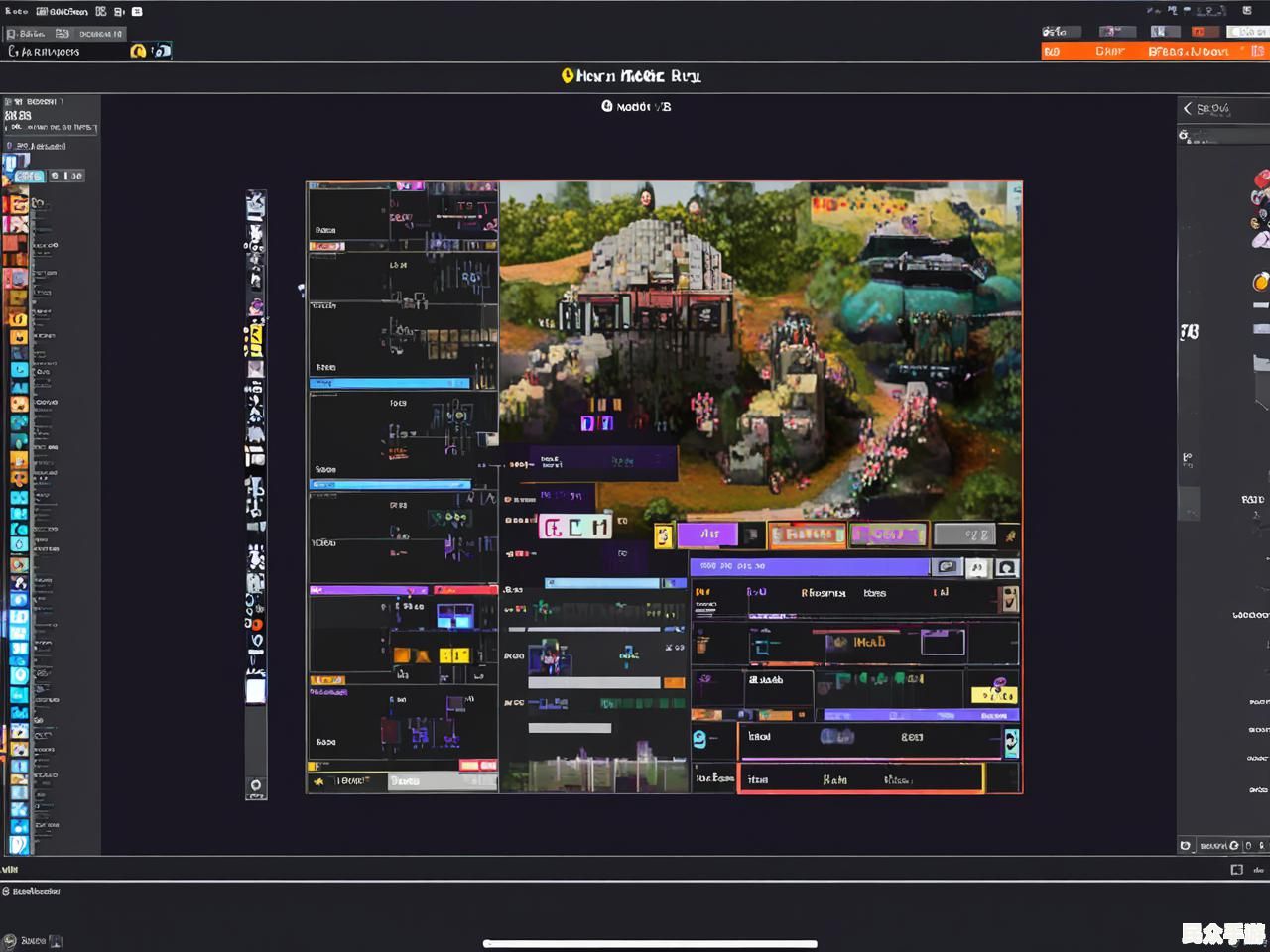Click the yellow round icon in top-left toolbar
The image size is (1270, 952).
point(138,51)
